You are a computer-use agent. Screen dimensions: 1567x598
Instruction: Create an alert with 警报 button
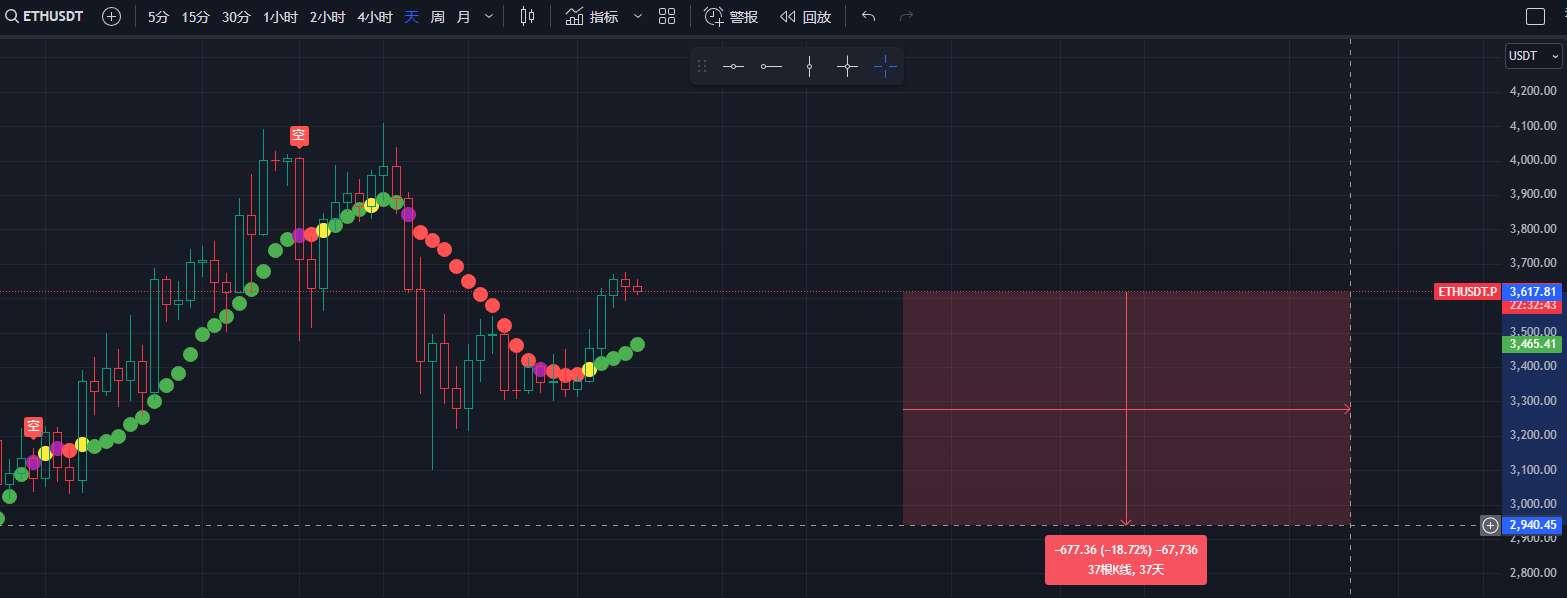point(731,16)
